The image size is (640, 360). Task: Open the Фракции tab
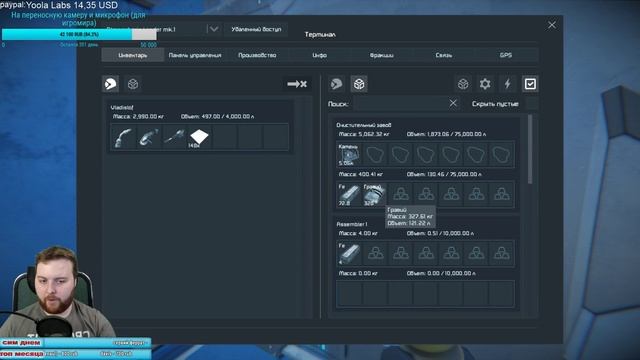click(382, 55)
